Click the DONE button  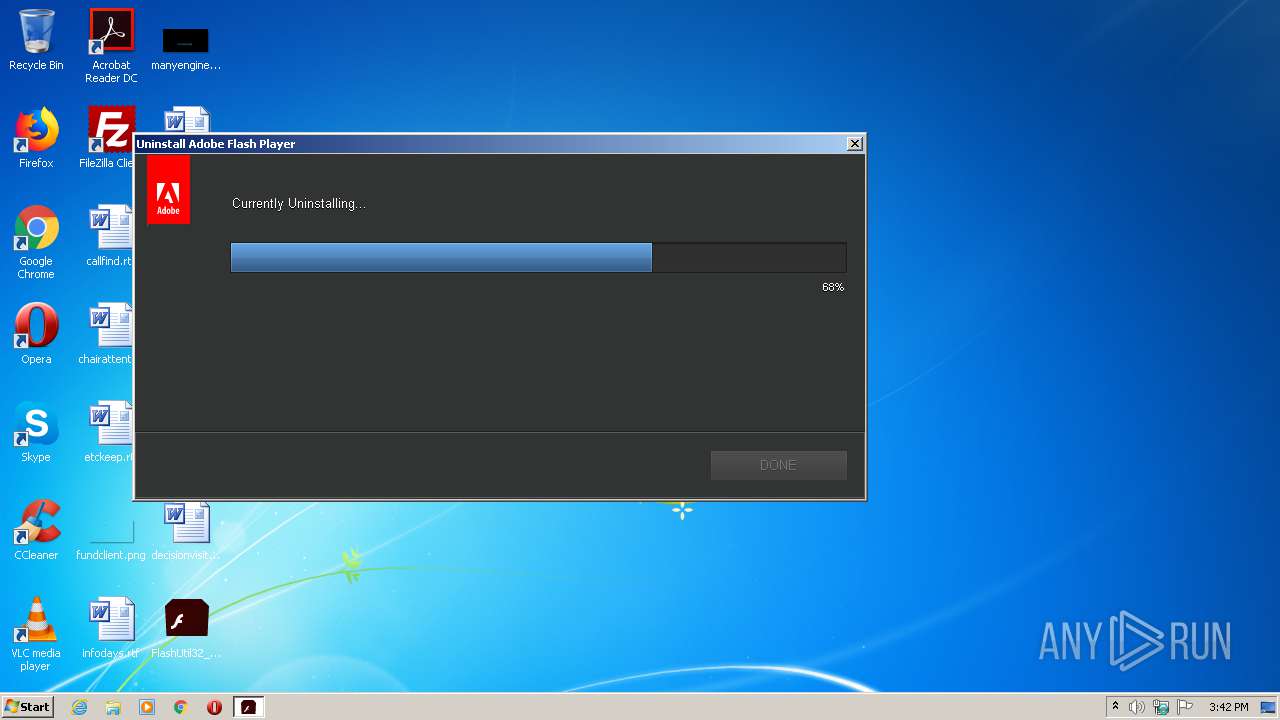coord(778,465)
